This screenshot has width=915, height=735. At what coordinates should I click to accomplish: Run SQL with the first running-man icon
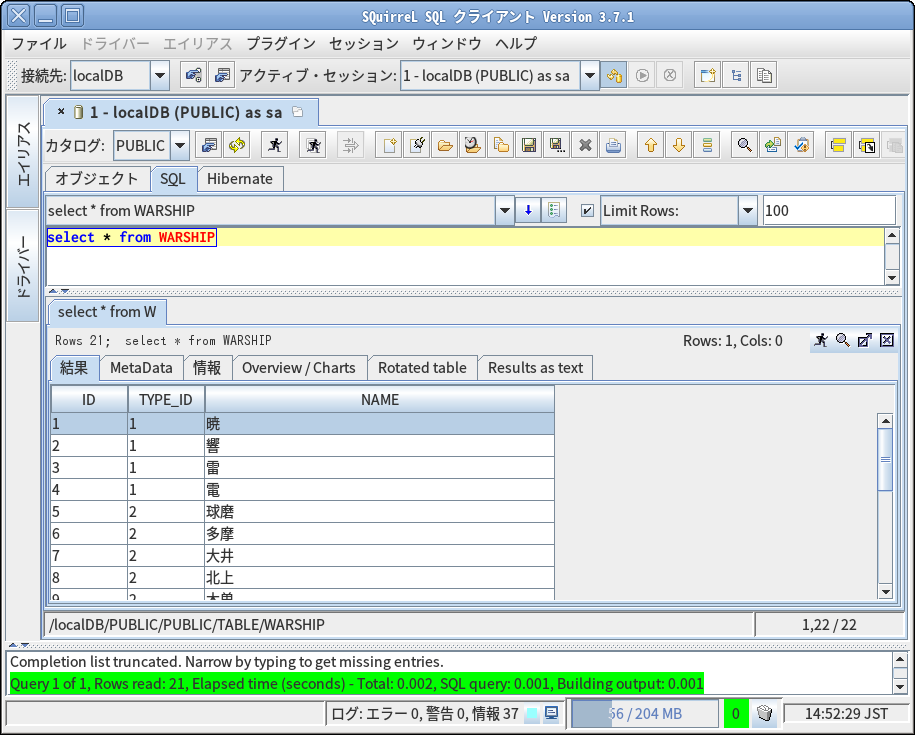point(275,145)
